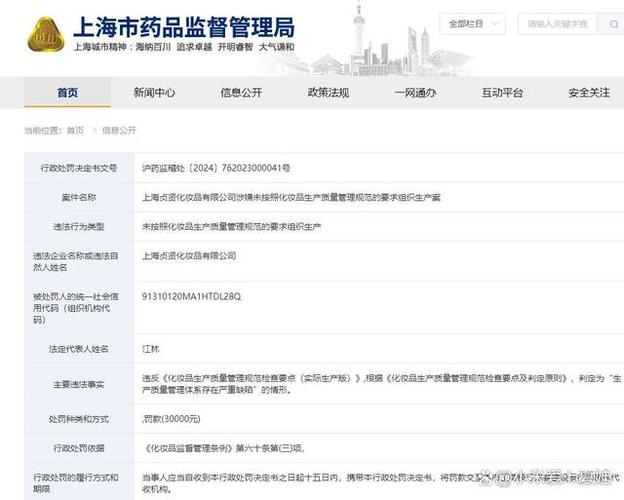Click the breadcrumb chevron separator
Screen dimensions: 624x500
(x=94, y=130)
